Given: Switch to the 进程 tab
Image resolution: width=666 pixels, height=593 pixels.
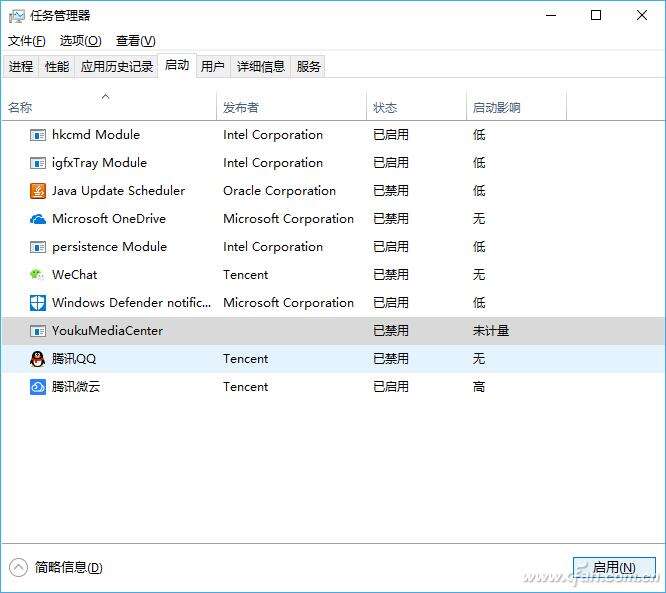Looking at the screenshot, I should pyautogui.click(x=21, y=67).
